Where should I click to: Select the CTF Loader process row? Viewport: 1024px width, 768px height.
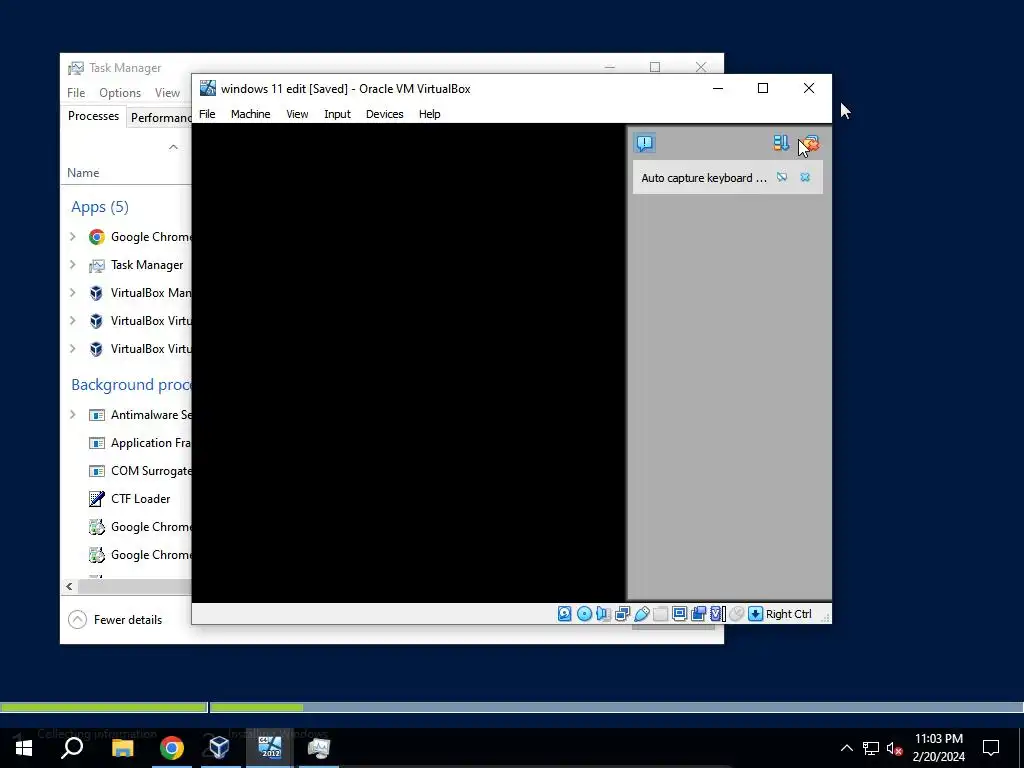click(x=126, y=499)
